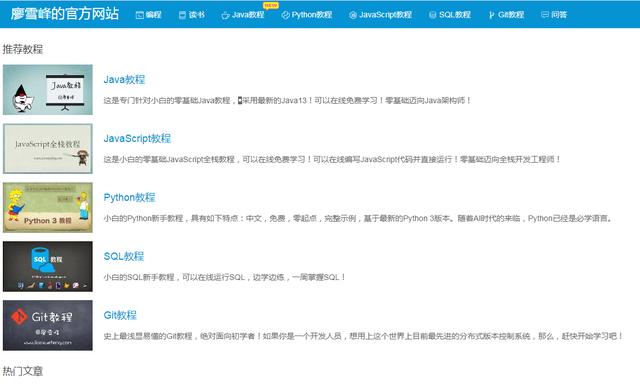Screen dimensions: 640x386
Task: Open the 编程 menu item
Action: (153, 15)
